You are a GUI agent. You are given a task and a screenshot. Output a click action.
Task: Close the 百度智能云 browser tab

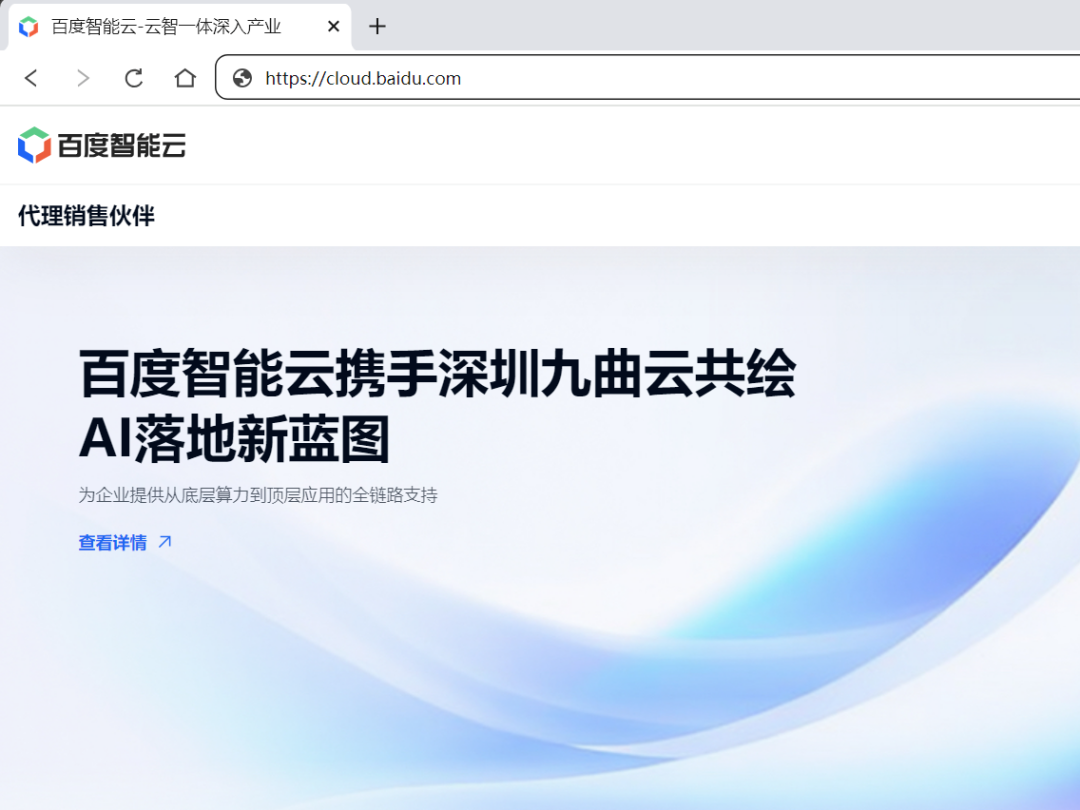click(333, 27)
